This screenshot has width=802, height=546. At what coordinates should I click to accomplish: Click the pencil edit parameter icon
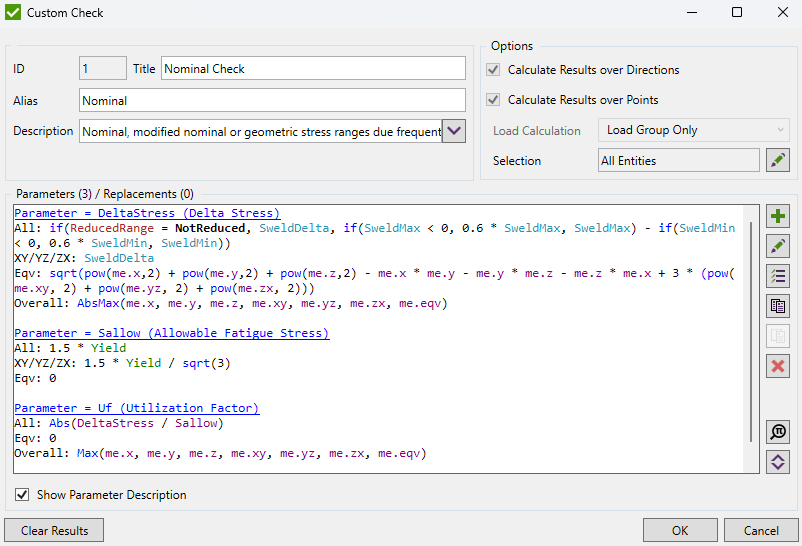(x=777, y=246)
